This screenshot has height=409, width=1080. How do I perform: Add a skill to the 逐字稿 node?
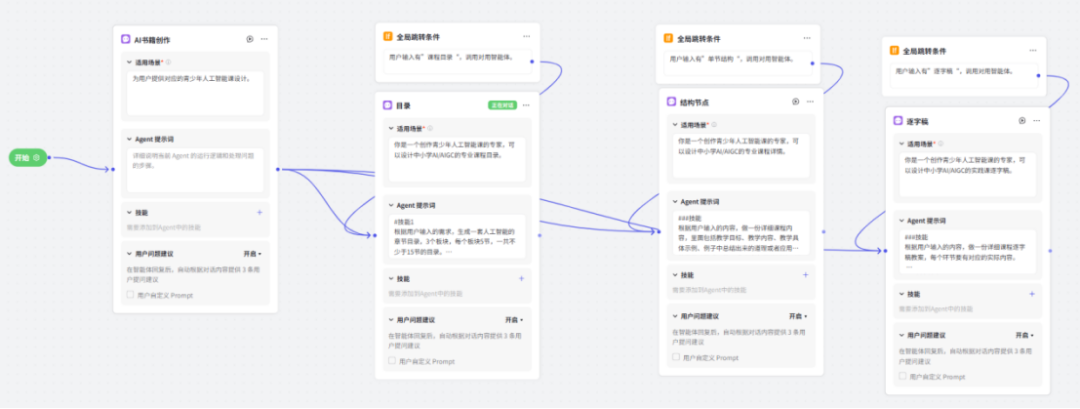pos(1032,294)
